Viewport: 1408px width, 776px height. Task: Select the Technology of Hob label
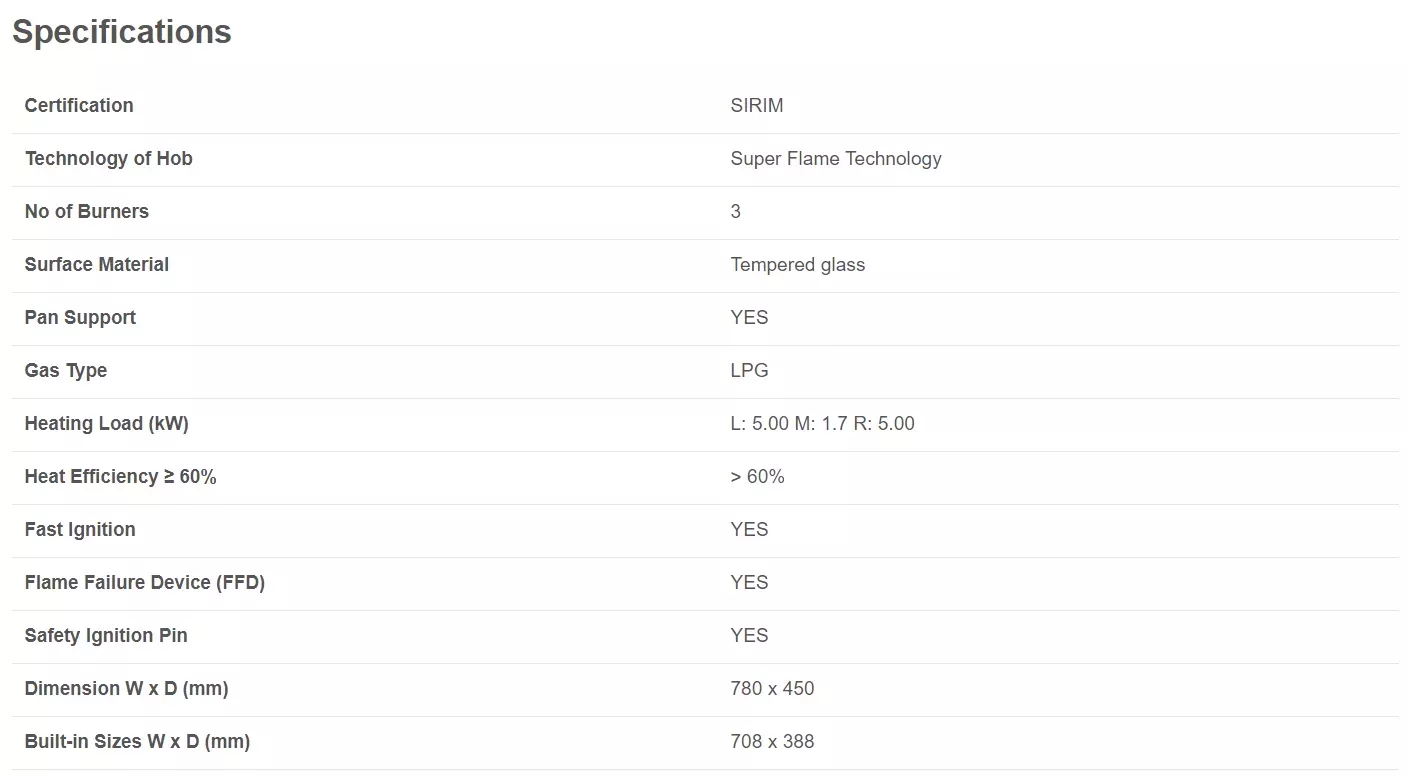pyautogui.click(x=108, y=159)
